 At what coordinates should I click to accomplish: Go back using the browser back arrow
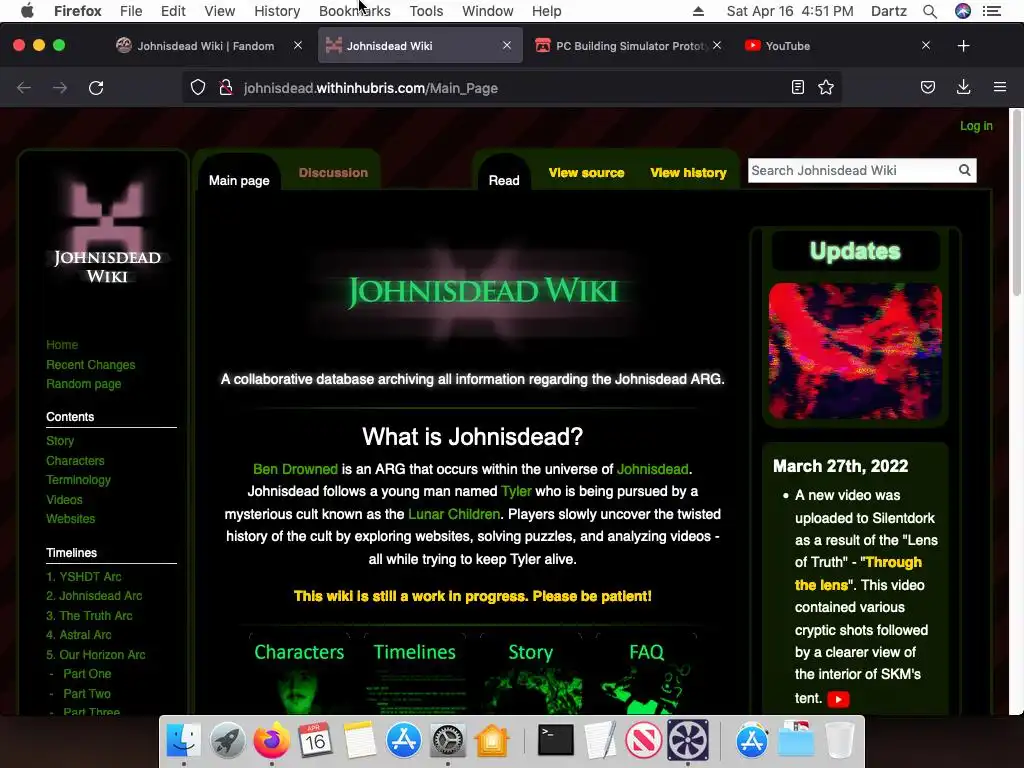(24, 88)
